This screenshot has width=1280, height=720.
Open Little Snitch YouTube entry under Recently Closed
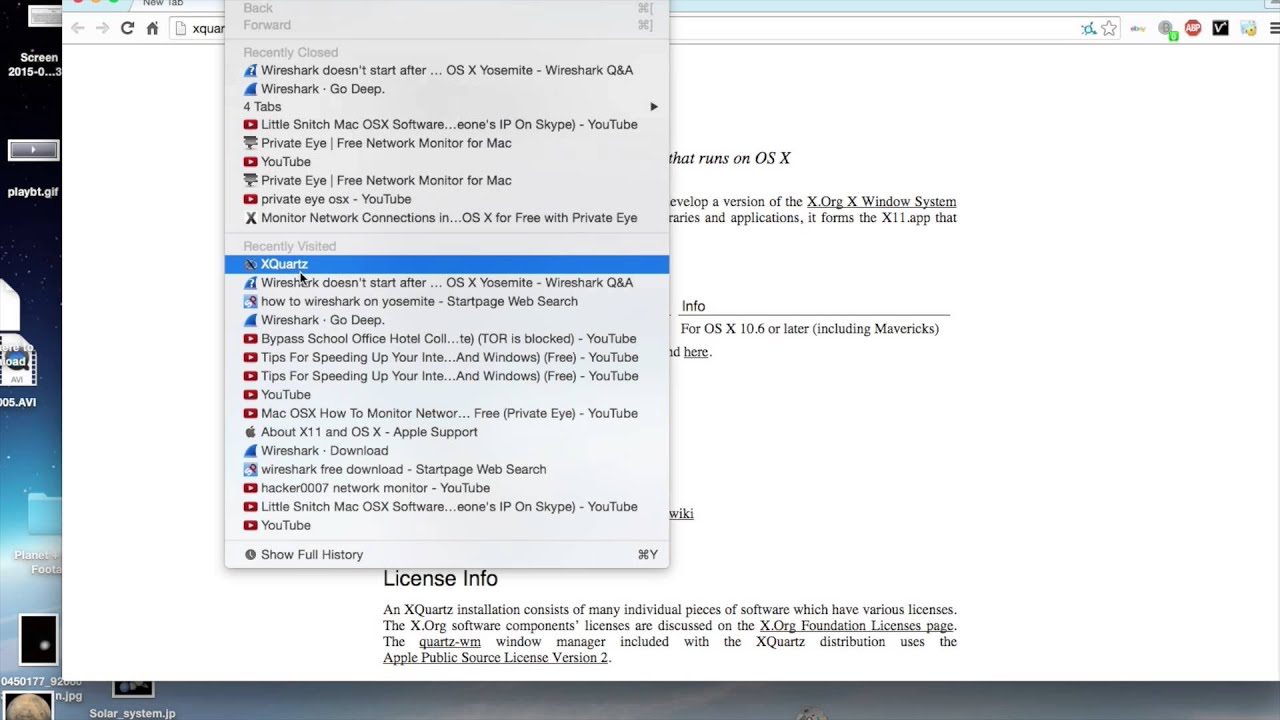pos(447,124)
